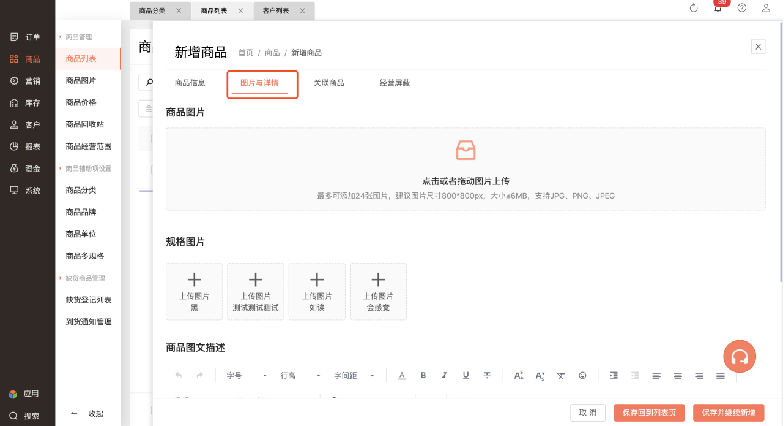
Task: Click the notification bell icon
Action: pos(718,8)
